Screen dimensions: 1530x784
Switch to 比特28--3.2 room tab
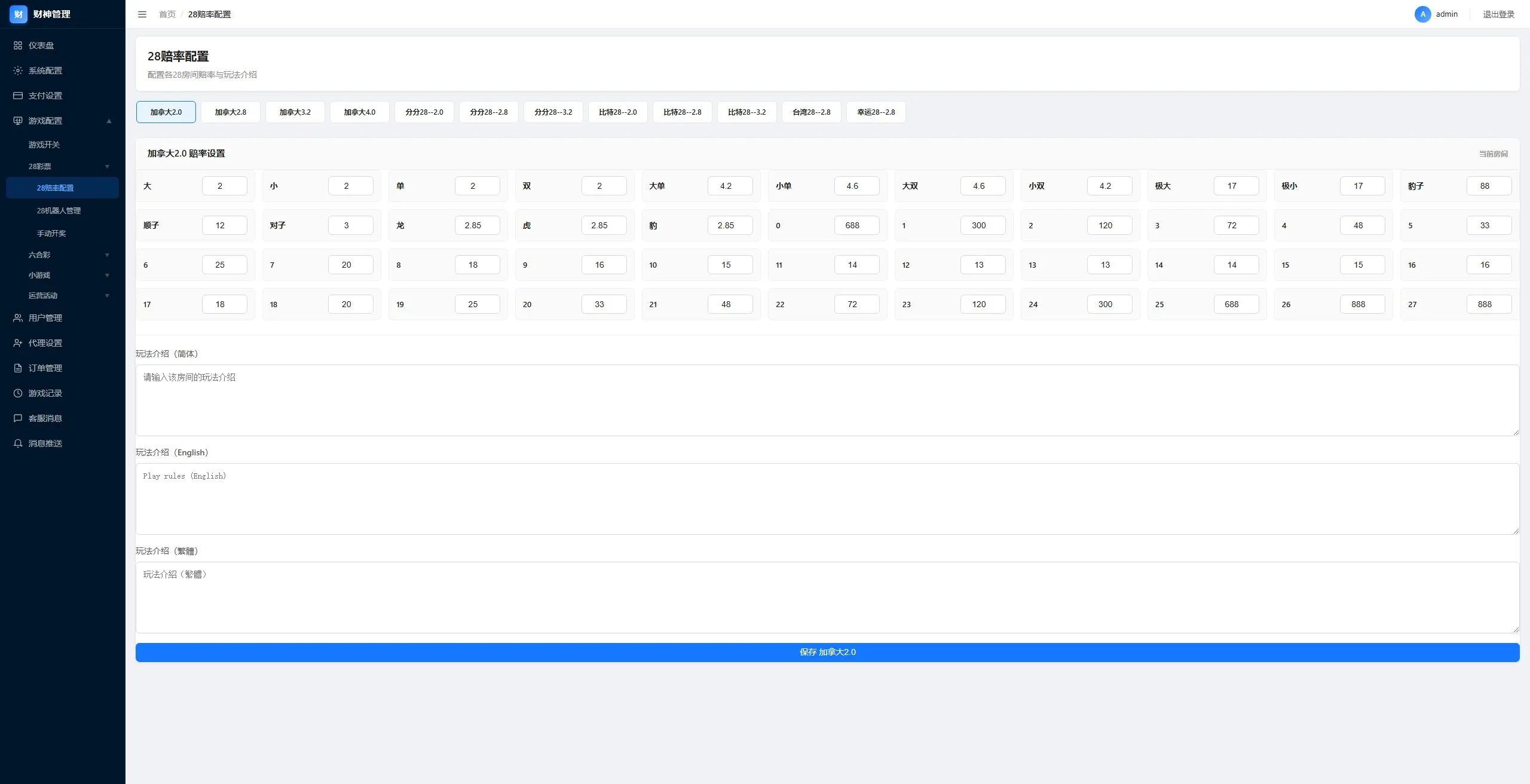(x=747, y=112)
